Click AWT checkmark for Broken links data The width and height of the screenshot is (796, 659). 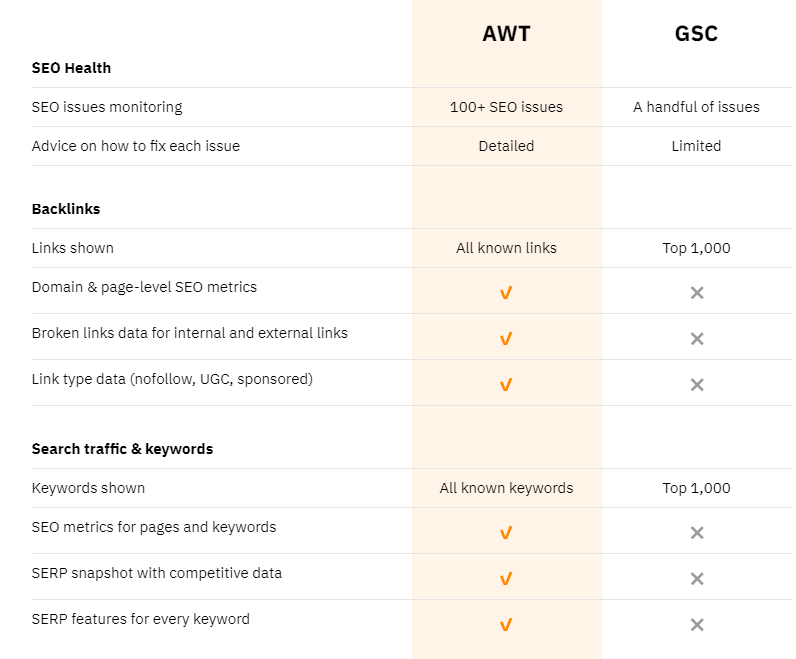(x=506, y=339)
